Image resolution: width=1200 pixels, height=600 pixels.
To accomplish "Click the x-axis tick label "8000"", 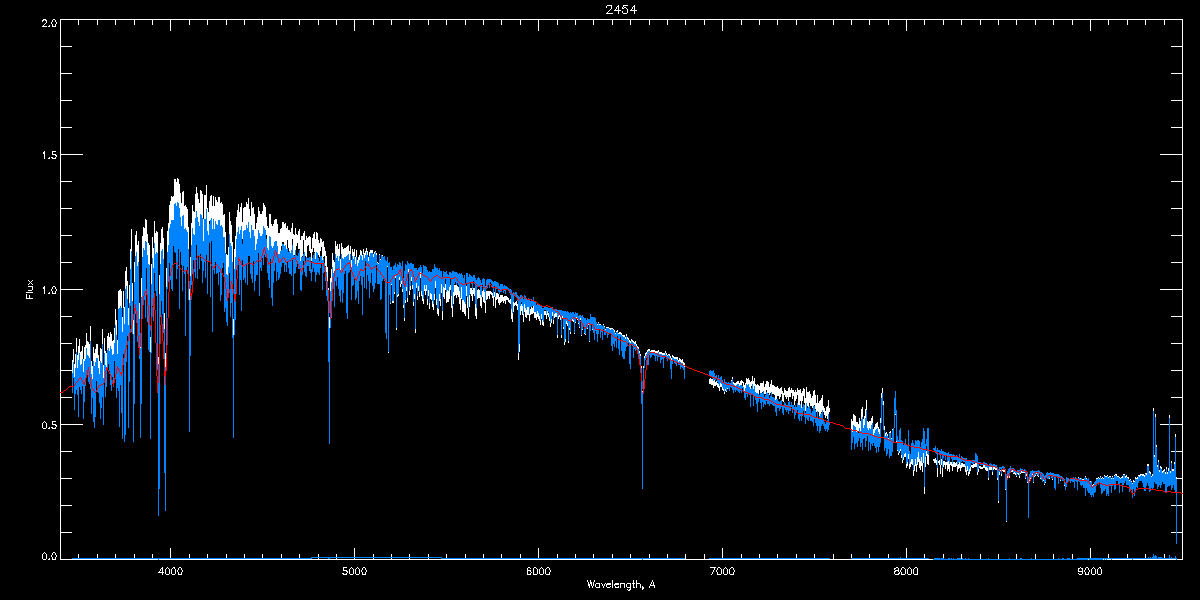I will pyautogui.click(x=906, y=571).
